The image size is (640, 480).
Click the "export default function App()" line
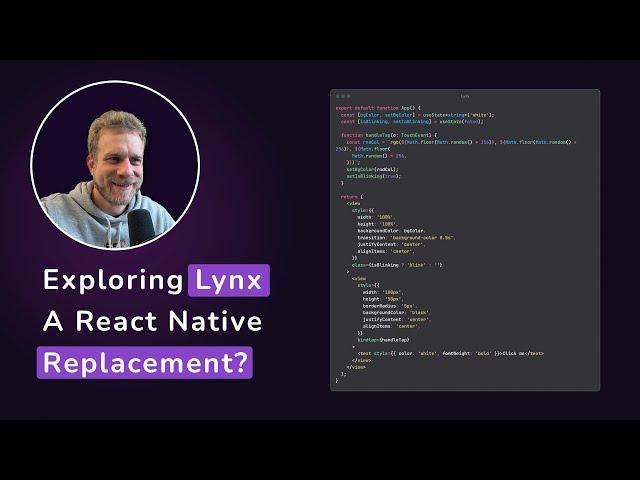[x=378, y=107]
